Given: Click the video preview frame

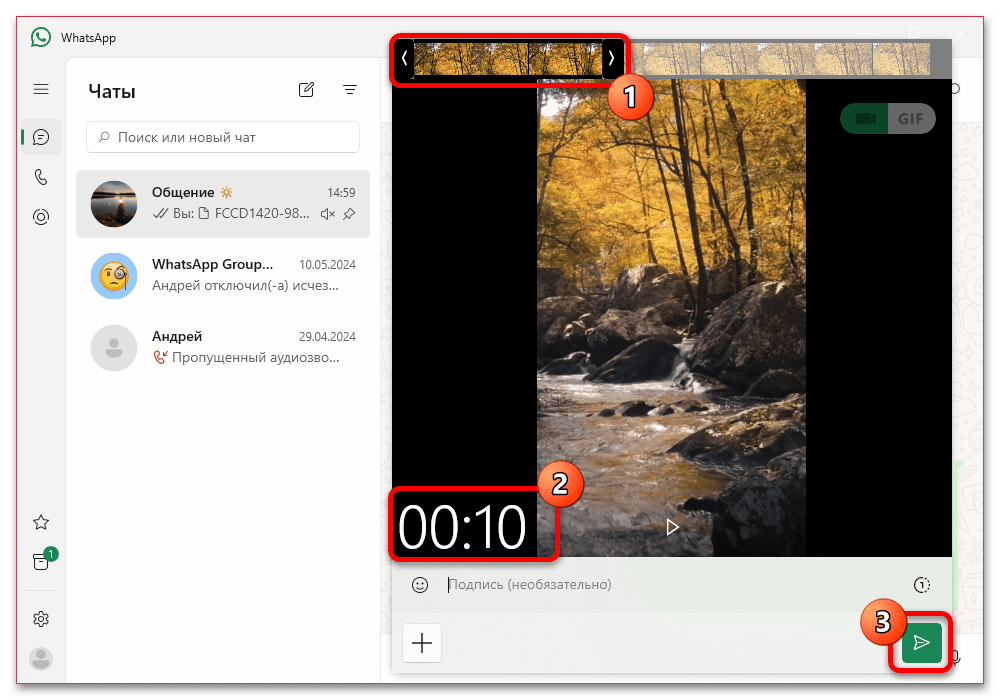Looking at the screenshot, I should coord(672,317).
